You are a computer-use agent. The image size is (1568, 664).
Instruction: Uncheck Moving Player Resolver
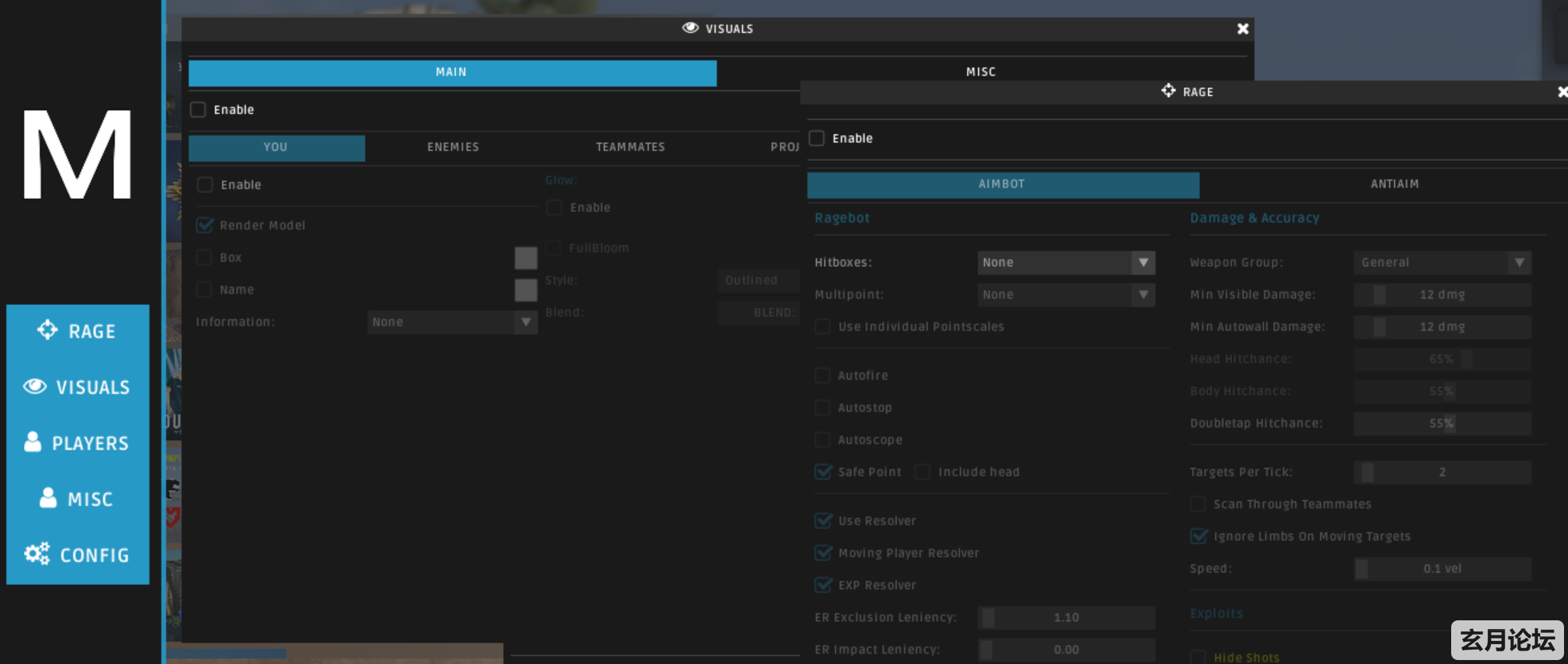[x=823, y=553]
